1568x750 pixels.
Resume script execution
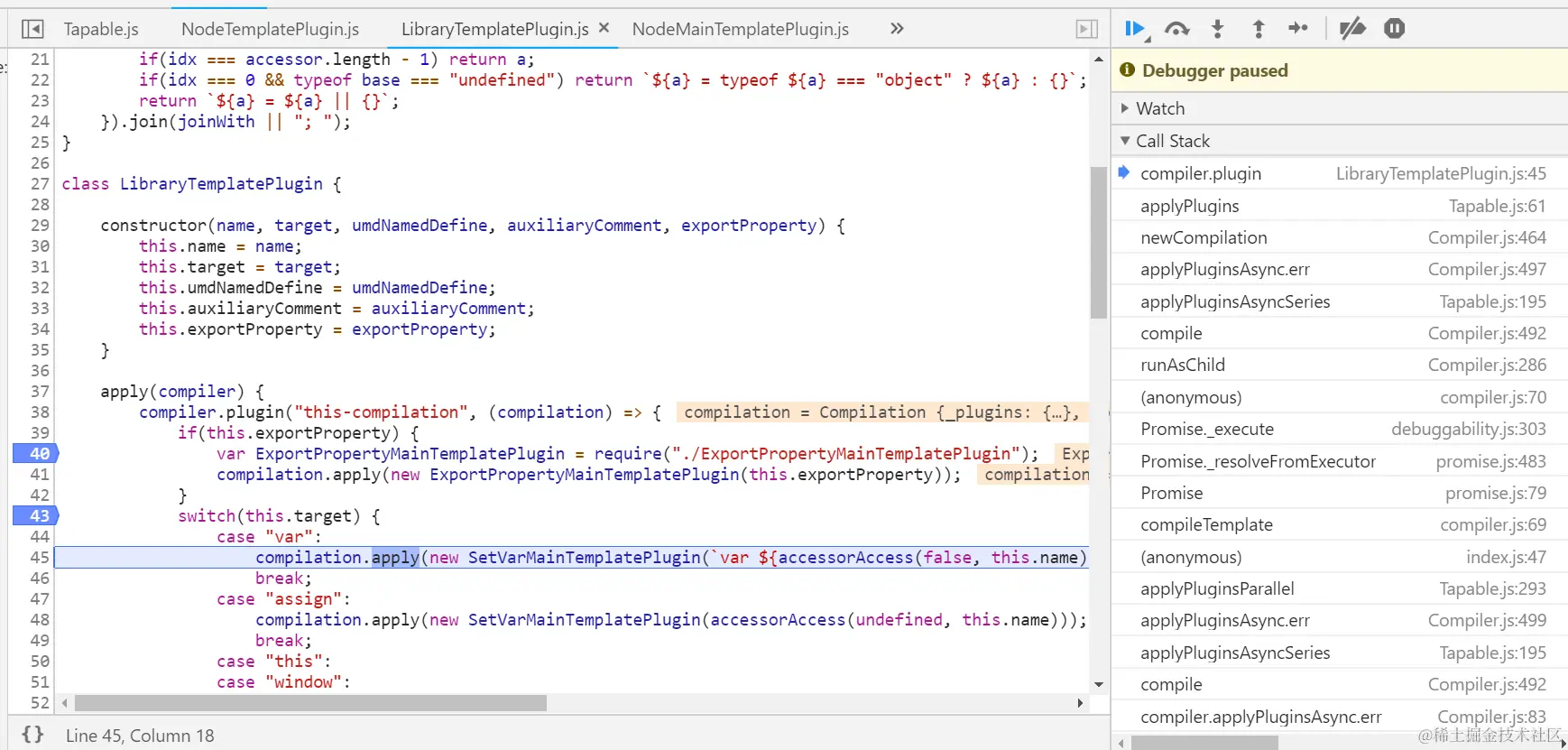(1136, 29)
